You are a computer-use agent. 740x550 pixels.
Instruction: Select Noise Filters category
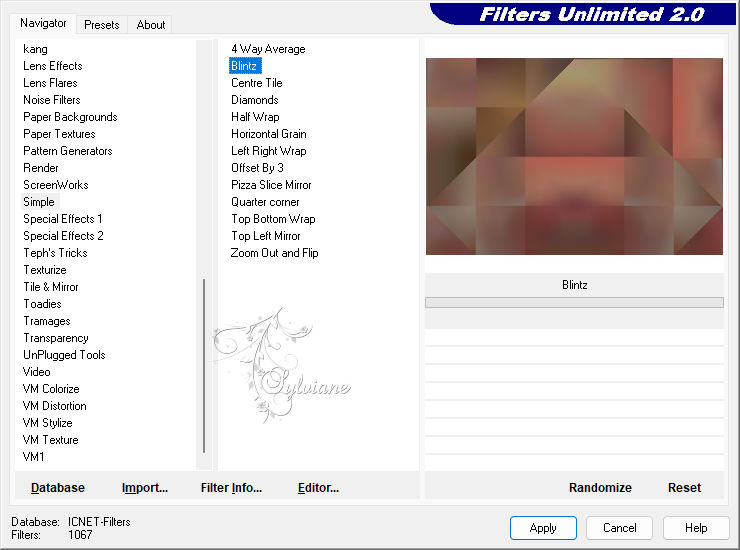(51, 100)
